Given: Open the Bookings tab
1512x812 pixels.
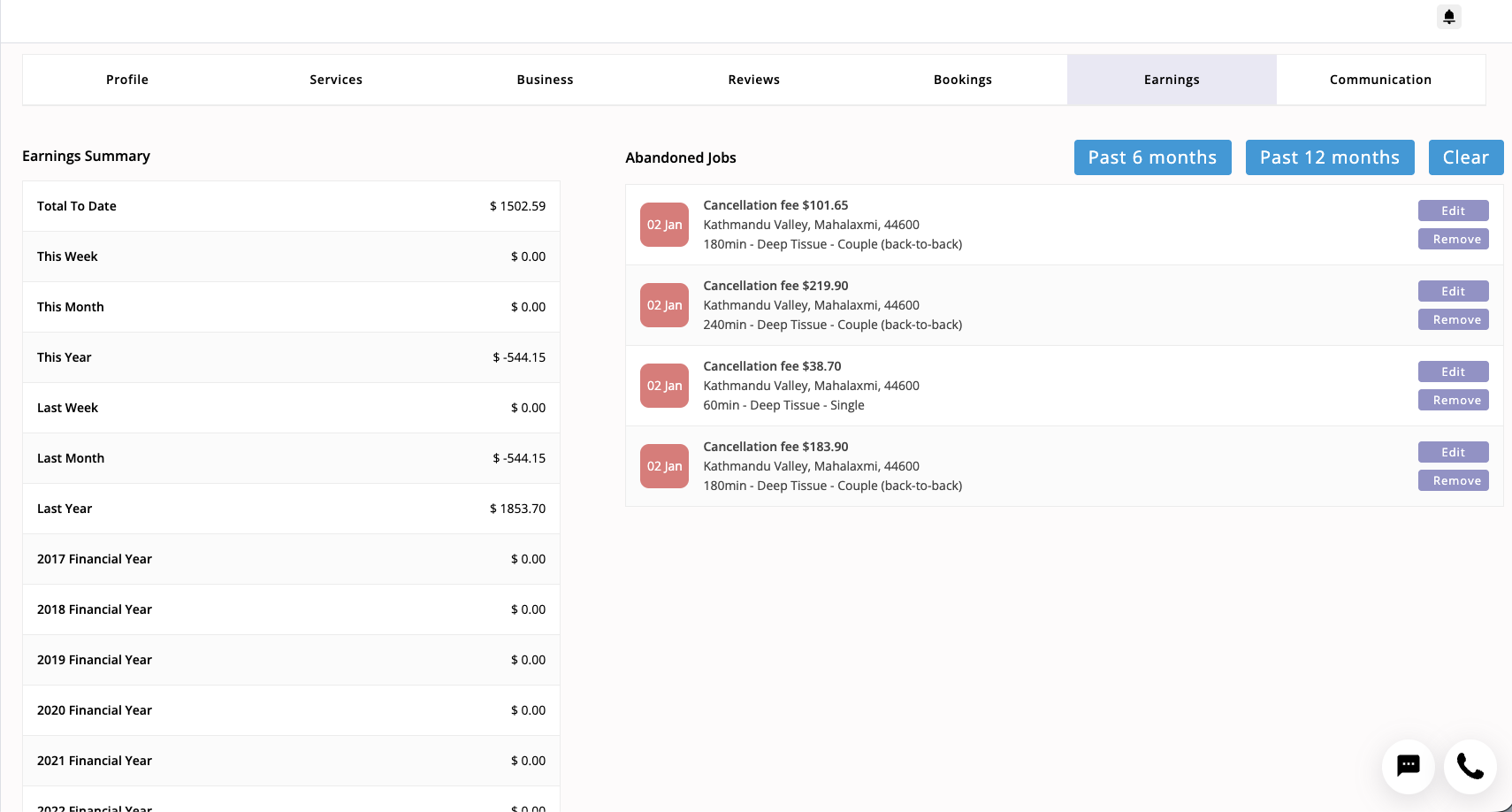Looking at the screenshot, I should [963, 80].
